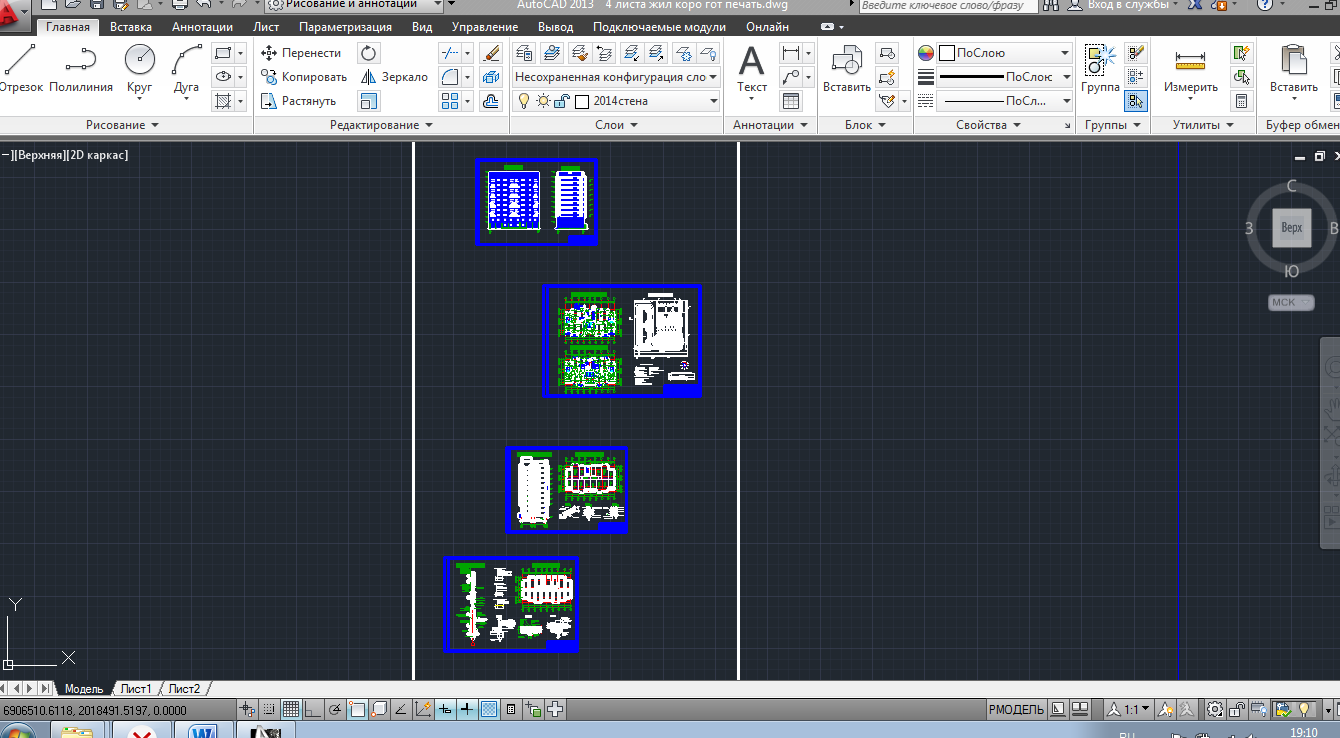This screenshot has width=1340, height=738.
Task: Switch to the Вставка ribbon tab
Action: [131, 27]
